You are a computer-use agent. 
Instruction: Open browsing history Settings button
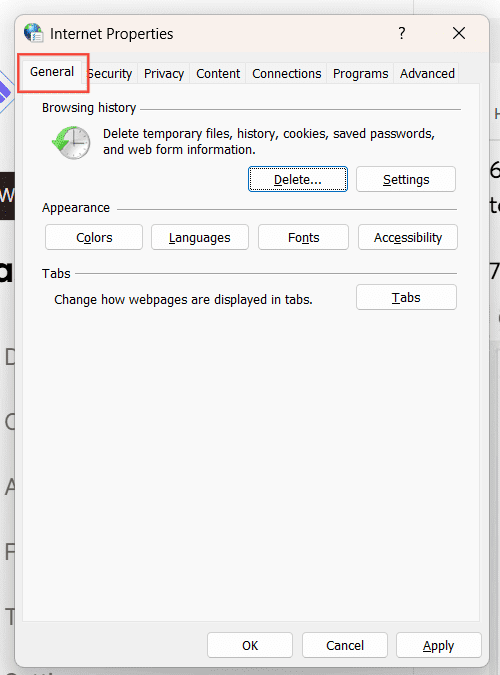406,179
